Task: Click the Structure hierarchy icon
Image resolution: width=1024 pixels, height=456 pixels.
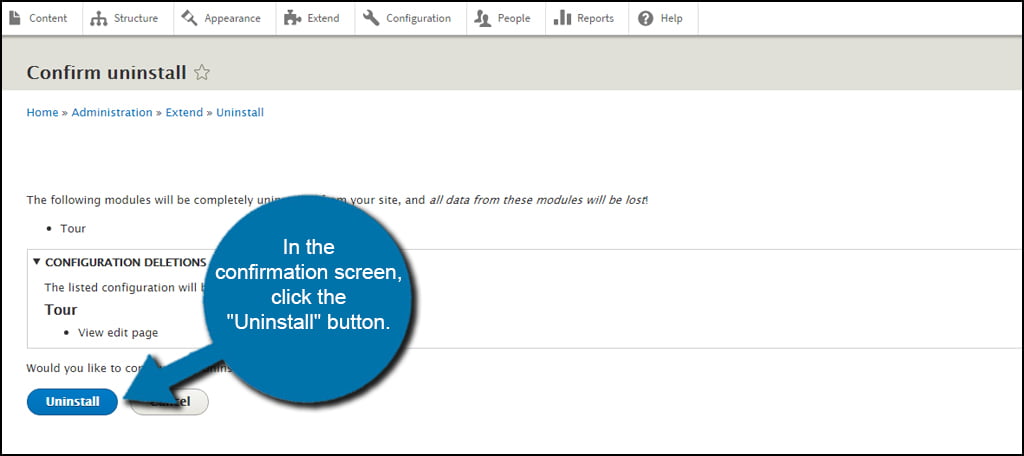Action: [x=99, y=18]
